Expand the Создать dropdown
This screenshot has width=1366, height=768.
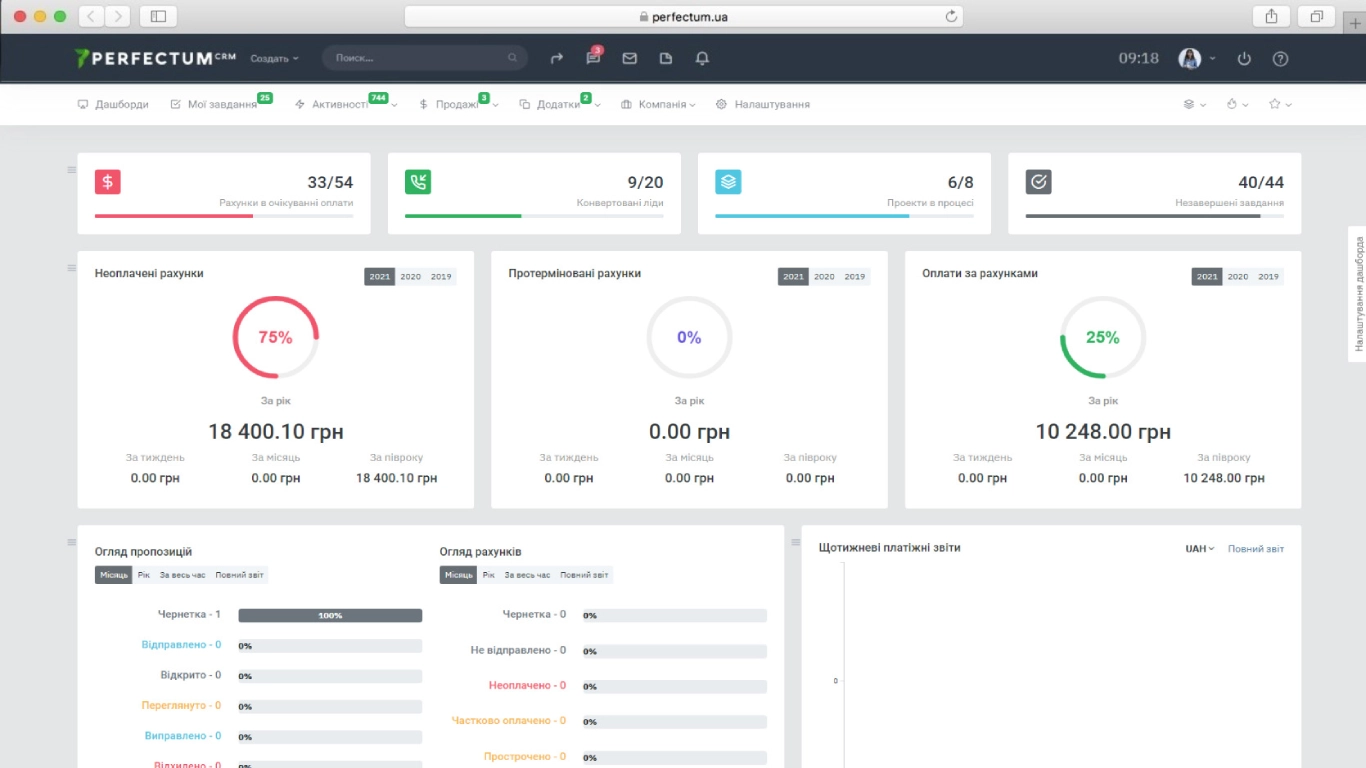pos(274,59)
